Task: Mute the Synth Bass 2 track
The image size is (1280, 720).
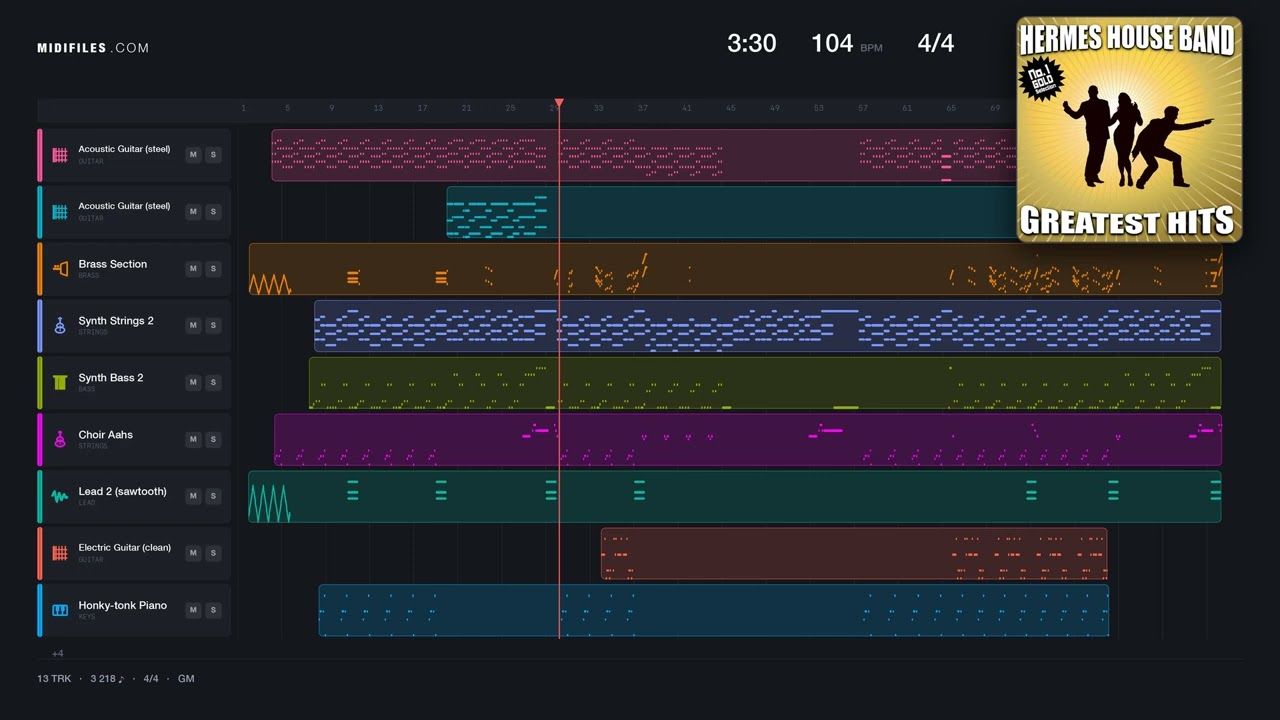Action: tap(194, 383)
